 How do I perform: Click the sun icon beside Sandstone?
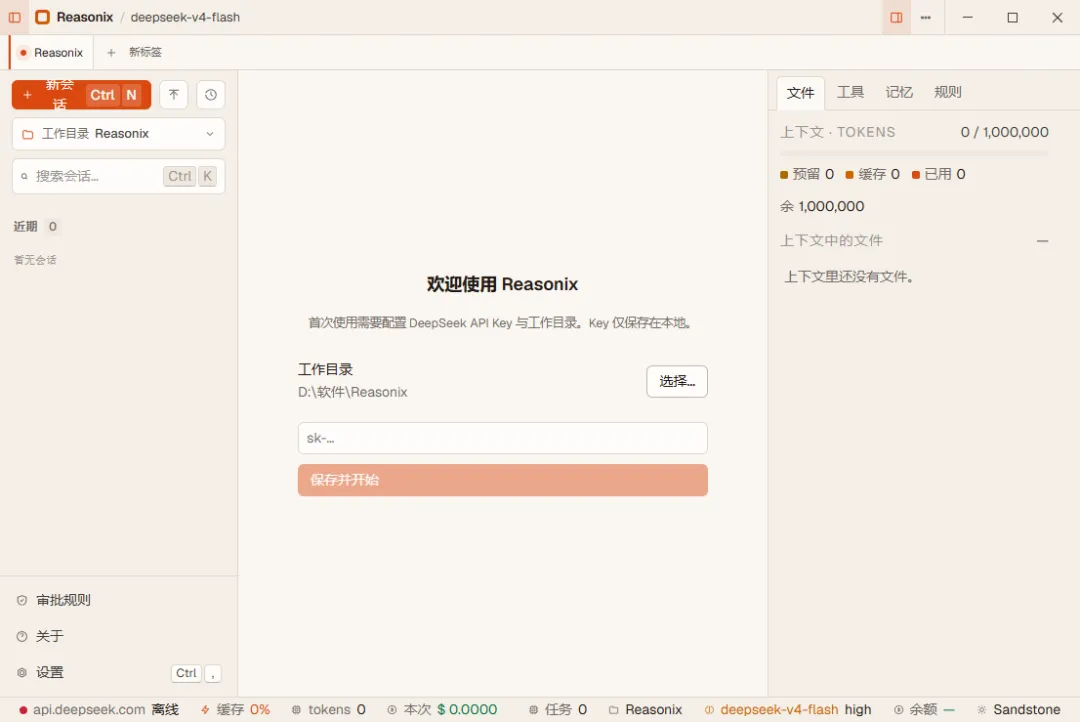pyautogui.click(x=982, y=710)
